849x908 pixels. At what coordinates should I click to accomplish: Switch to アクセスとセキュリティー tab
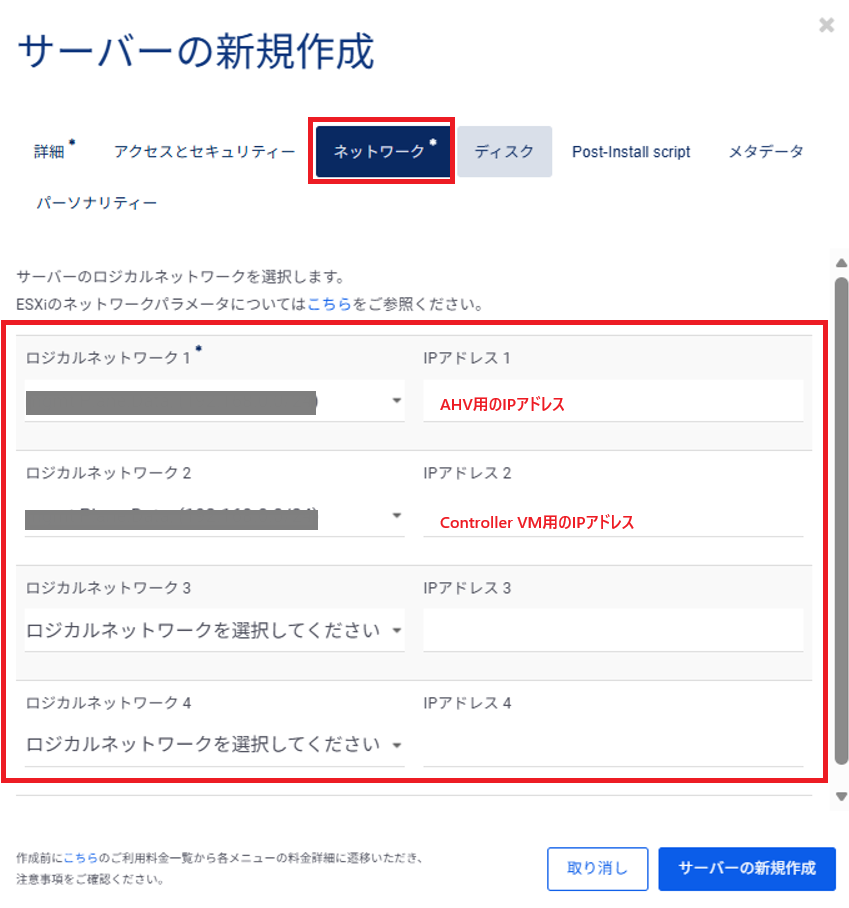click(x=204, y=152)
